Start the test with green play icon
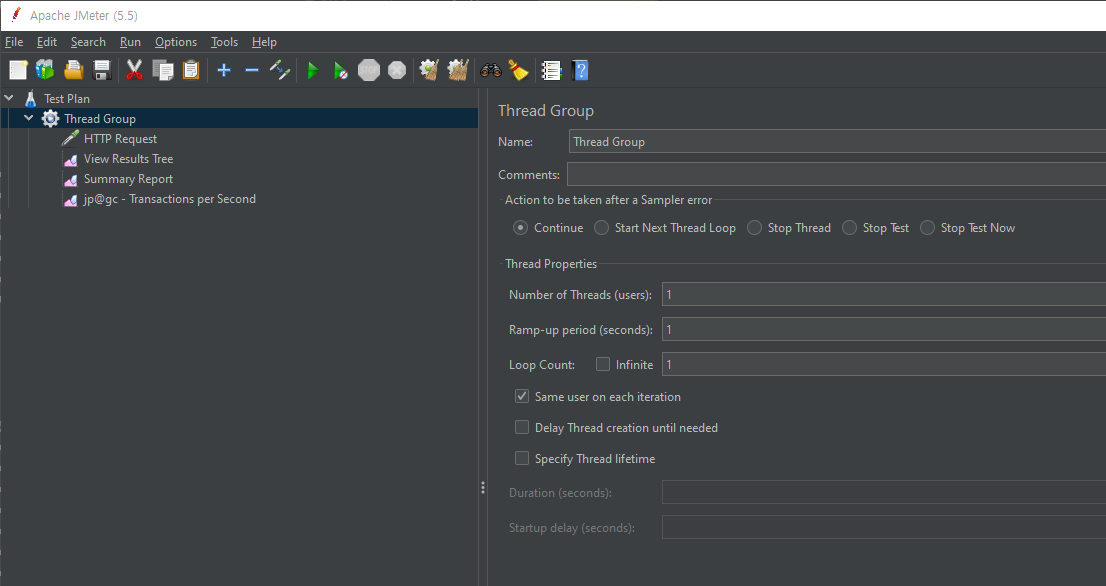This screenshot has height=586, width=1106. pyautogui.click(x=313, y=70)
